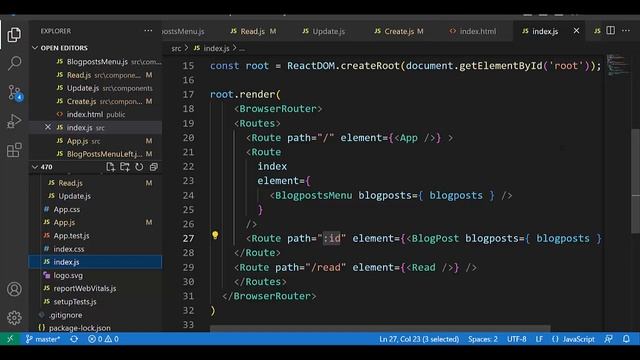Open reportWebVitals.js in the file tree
The width and height of the screenshot is (640, 360).
tap(96, 288)
